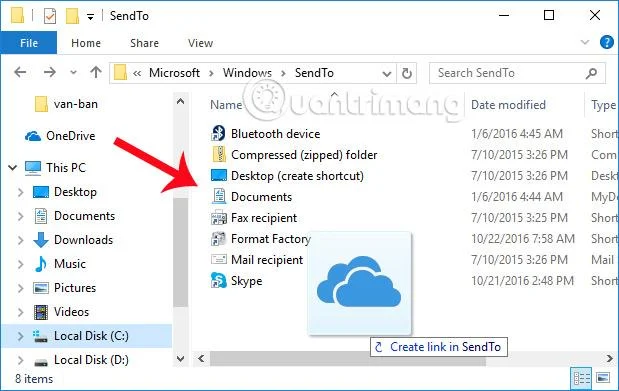
Task: Open Customize Quick Access Toolbar dropdown
Action: pyautogui.click(x=90, y=17)
